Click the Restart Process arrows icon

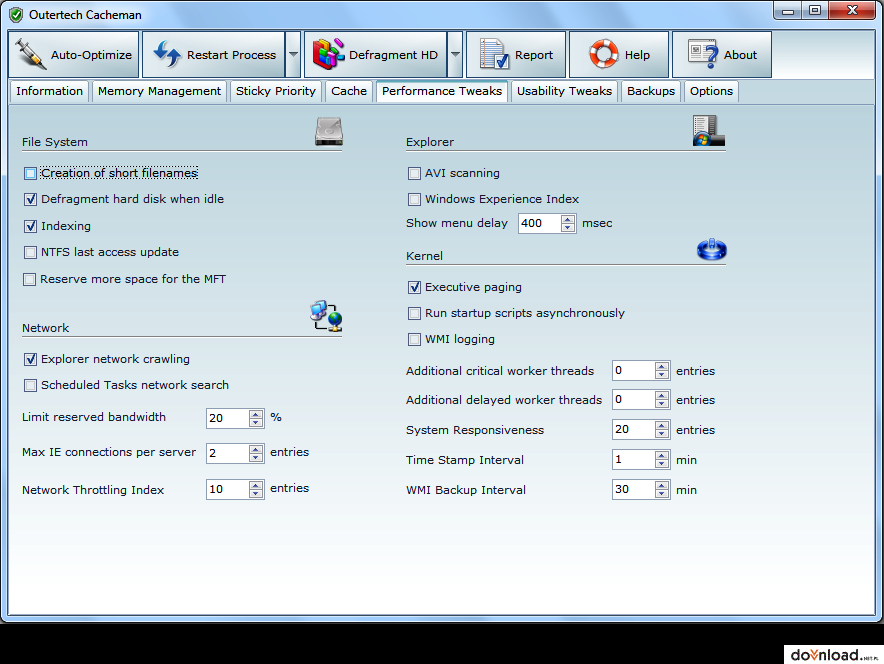[167, 54]
